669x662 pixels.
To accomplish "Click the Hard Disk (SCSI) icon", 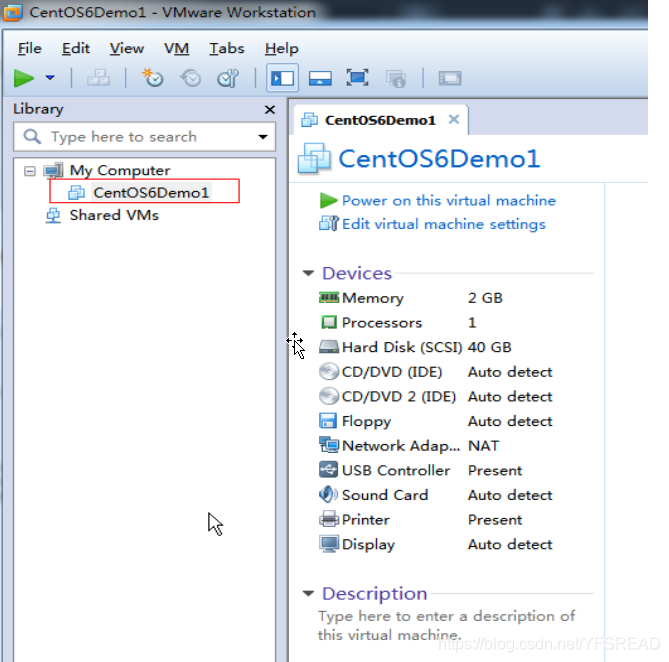I will [x=329, y=347].
